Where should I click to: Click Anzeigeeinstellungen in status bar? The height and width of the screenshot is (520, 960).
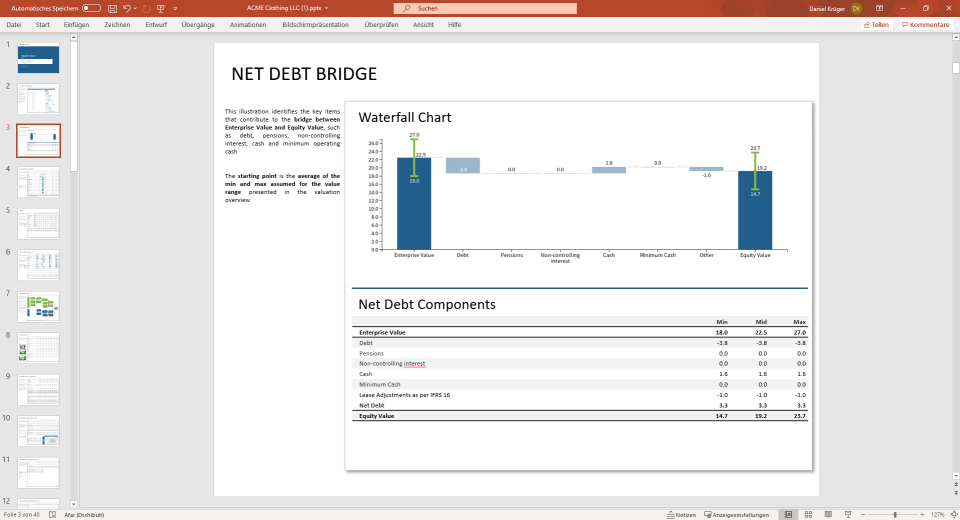(737, 515)
